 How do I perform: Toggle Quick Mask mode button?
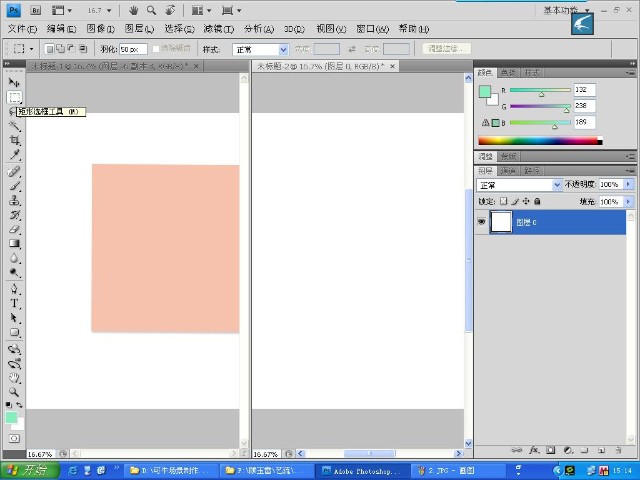pos(14,439)
